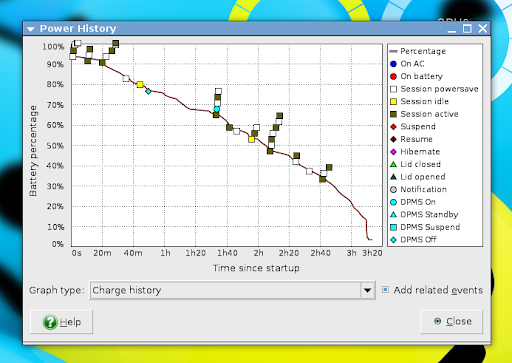Open the window menu arrow beside Power History

pos(31,29)
